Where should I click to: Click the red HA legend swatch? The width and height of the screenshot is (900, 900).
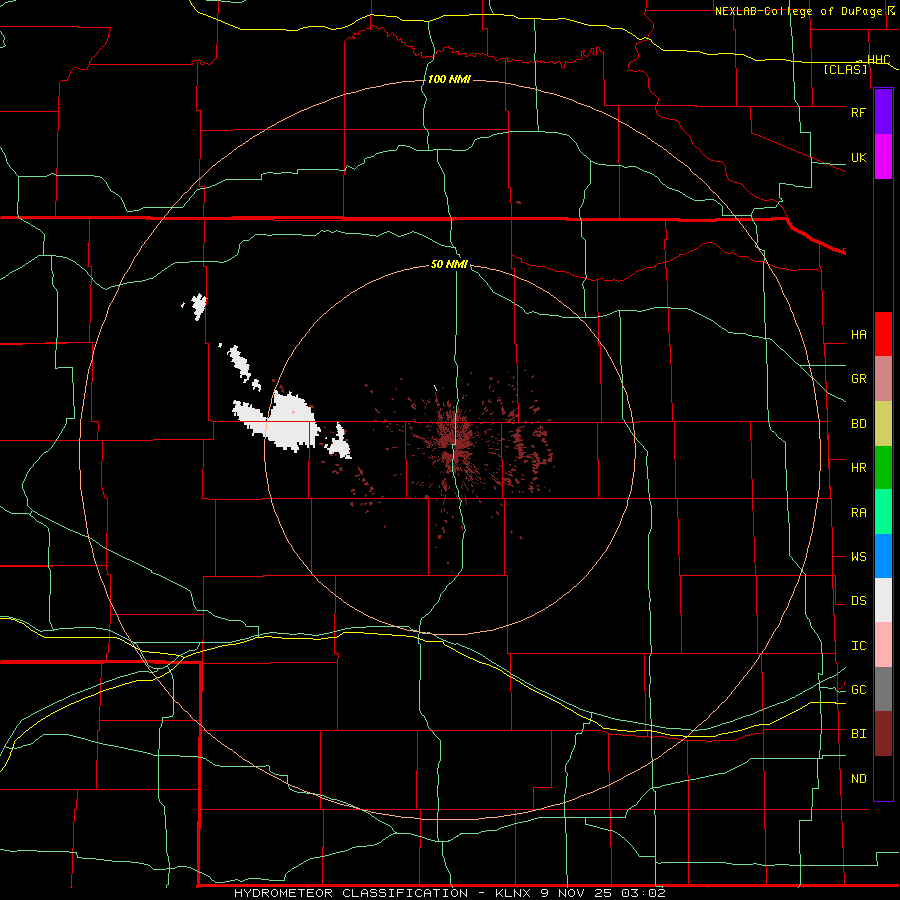click(x=883, y=334)
